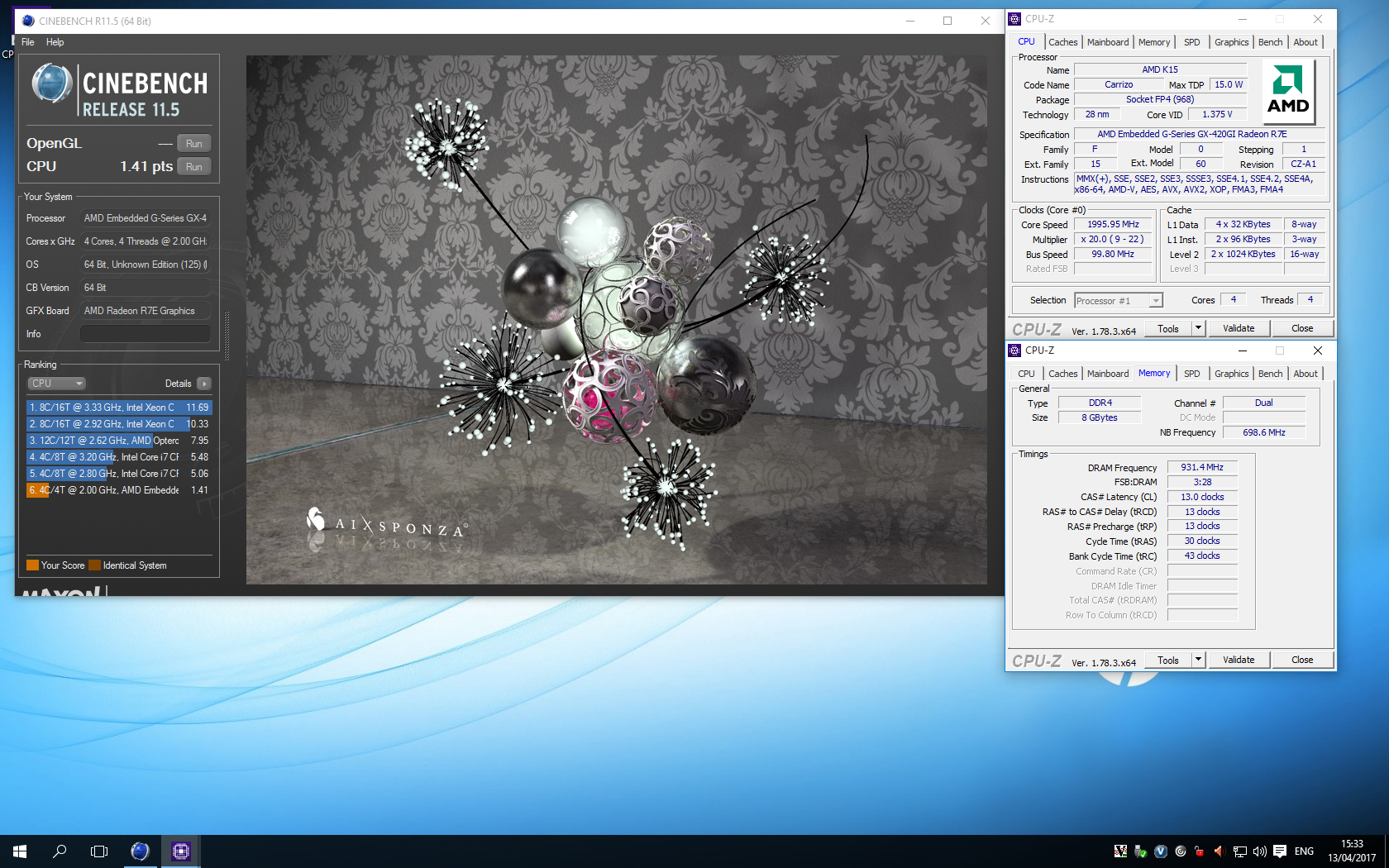This screenshot has width=1389, height=868.
Task: Switch to SPD tab in top CPU-Z
Action: pos(1191,42)
